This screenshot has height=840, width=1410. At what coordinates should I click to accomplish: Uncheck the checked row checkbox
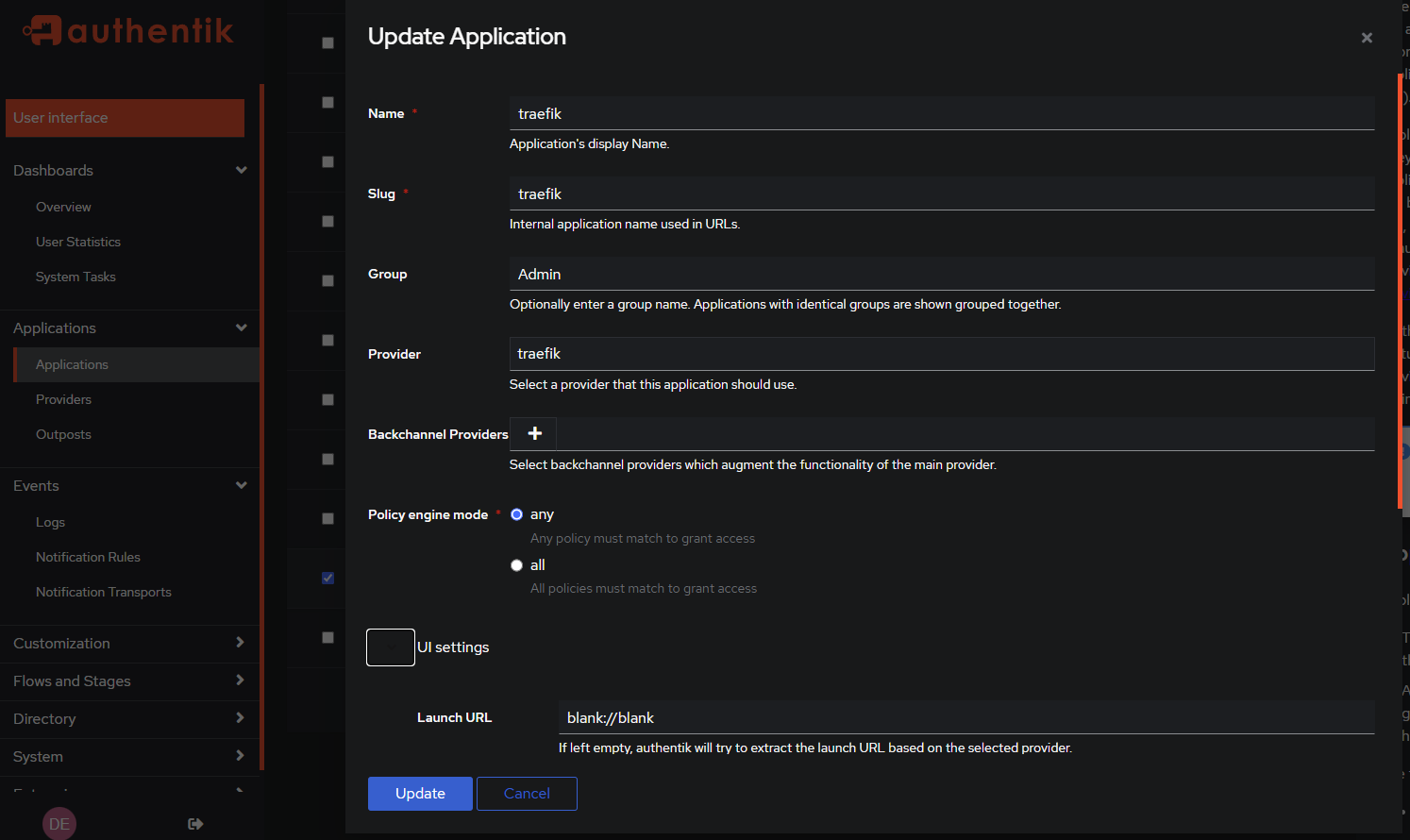(327, 578)
